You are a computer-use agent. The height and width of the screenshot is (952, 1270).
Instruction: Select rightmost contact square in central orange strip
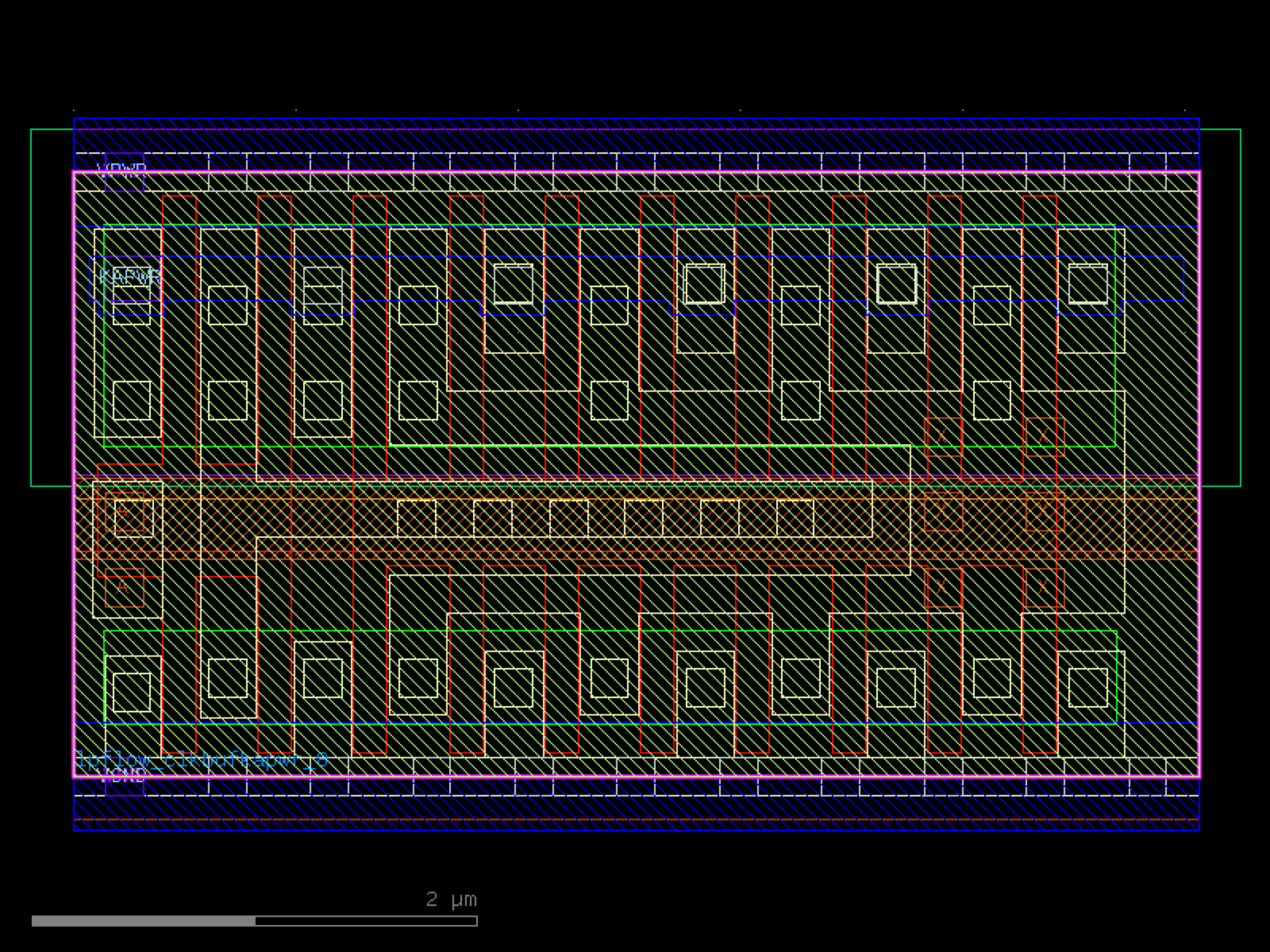[x=795, y=518]
